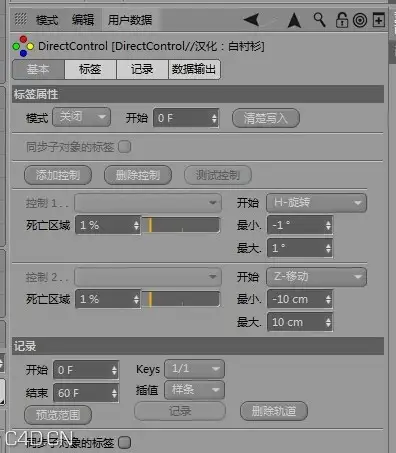Click the 控制 1 死亡区域 1 % field
The image size is (396, 453).
108,225
